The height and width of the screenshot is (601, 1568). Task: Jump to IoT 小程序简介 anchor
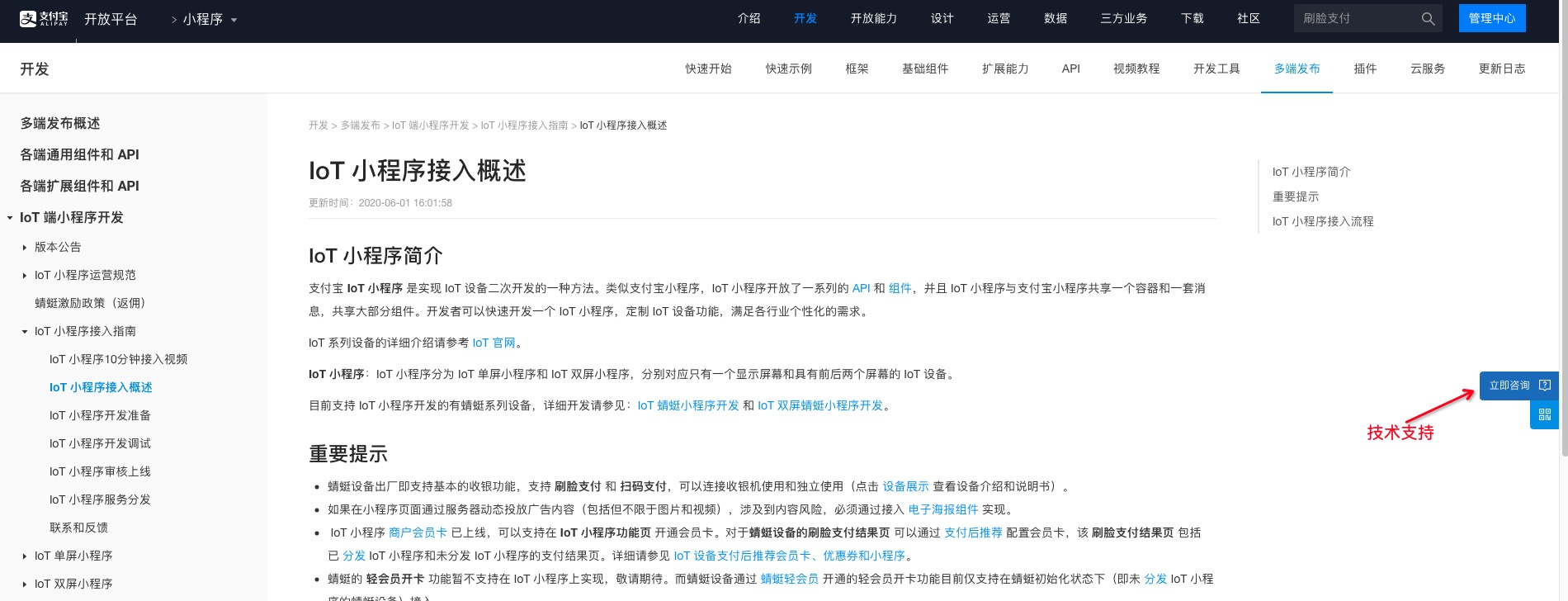point(1311,172)
